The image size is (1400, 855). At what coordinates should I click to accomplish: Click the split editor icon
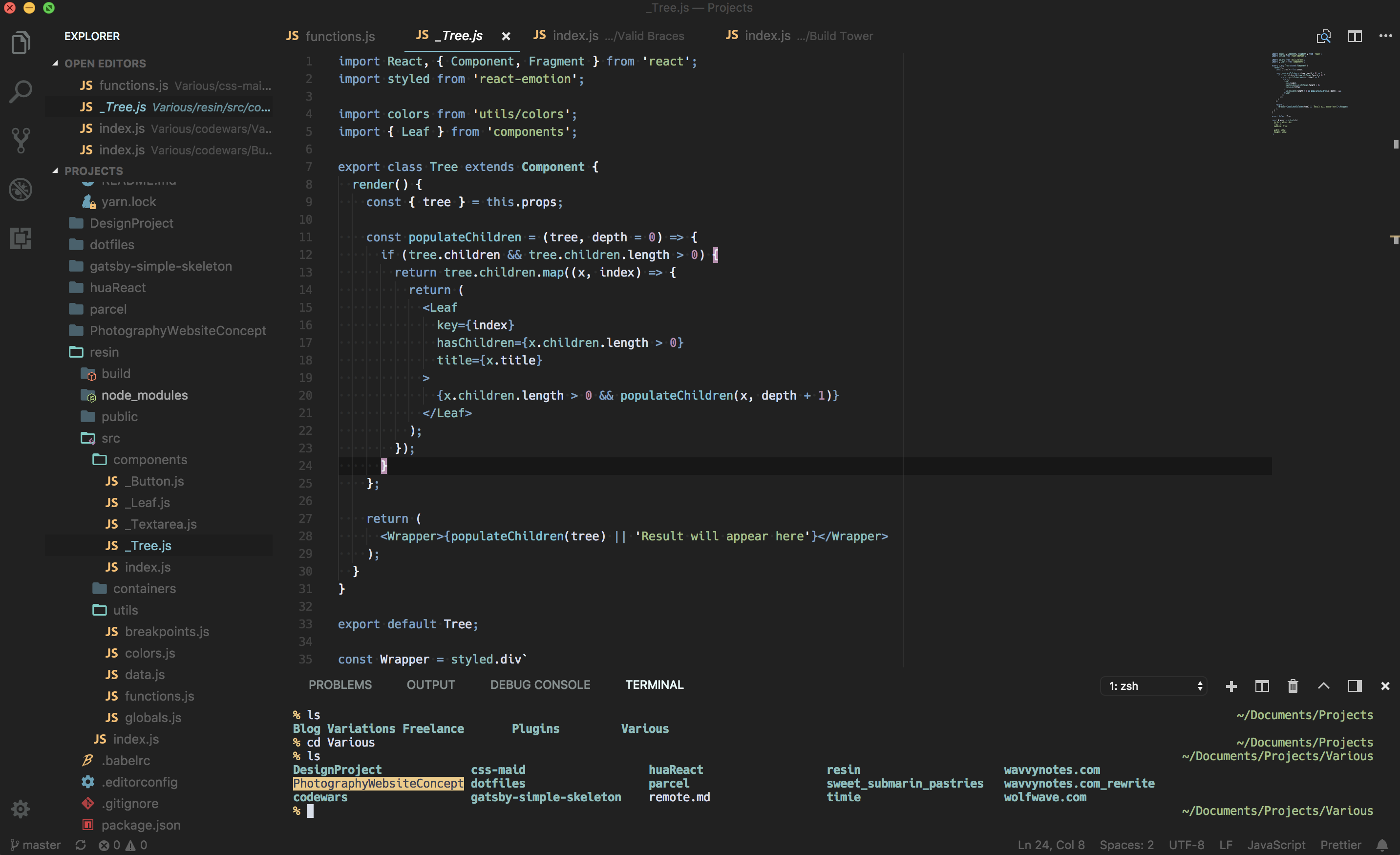(1355, 36)
